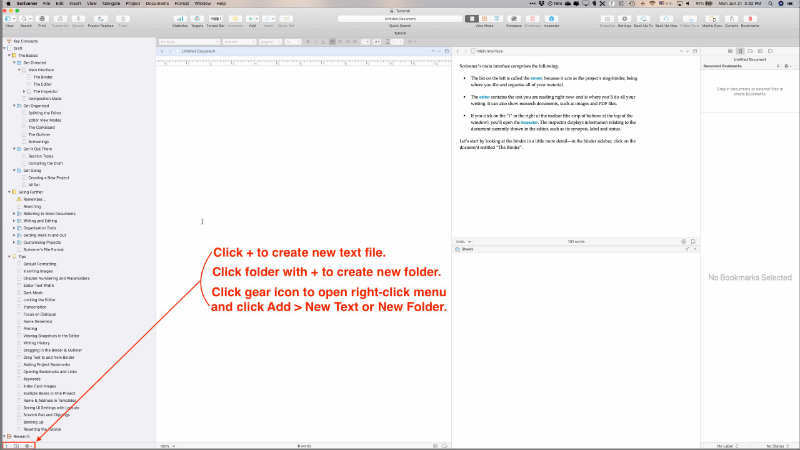Follow the "binder" link in the tutorial text
This screenshot has width=800, height=450.
coord(536,79)
